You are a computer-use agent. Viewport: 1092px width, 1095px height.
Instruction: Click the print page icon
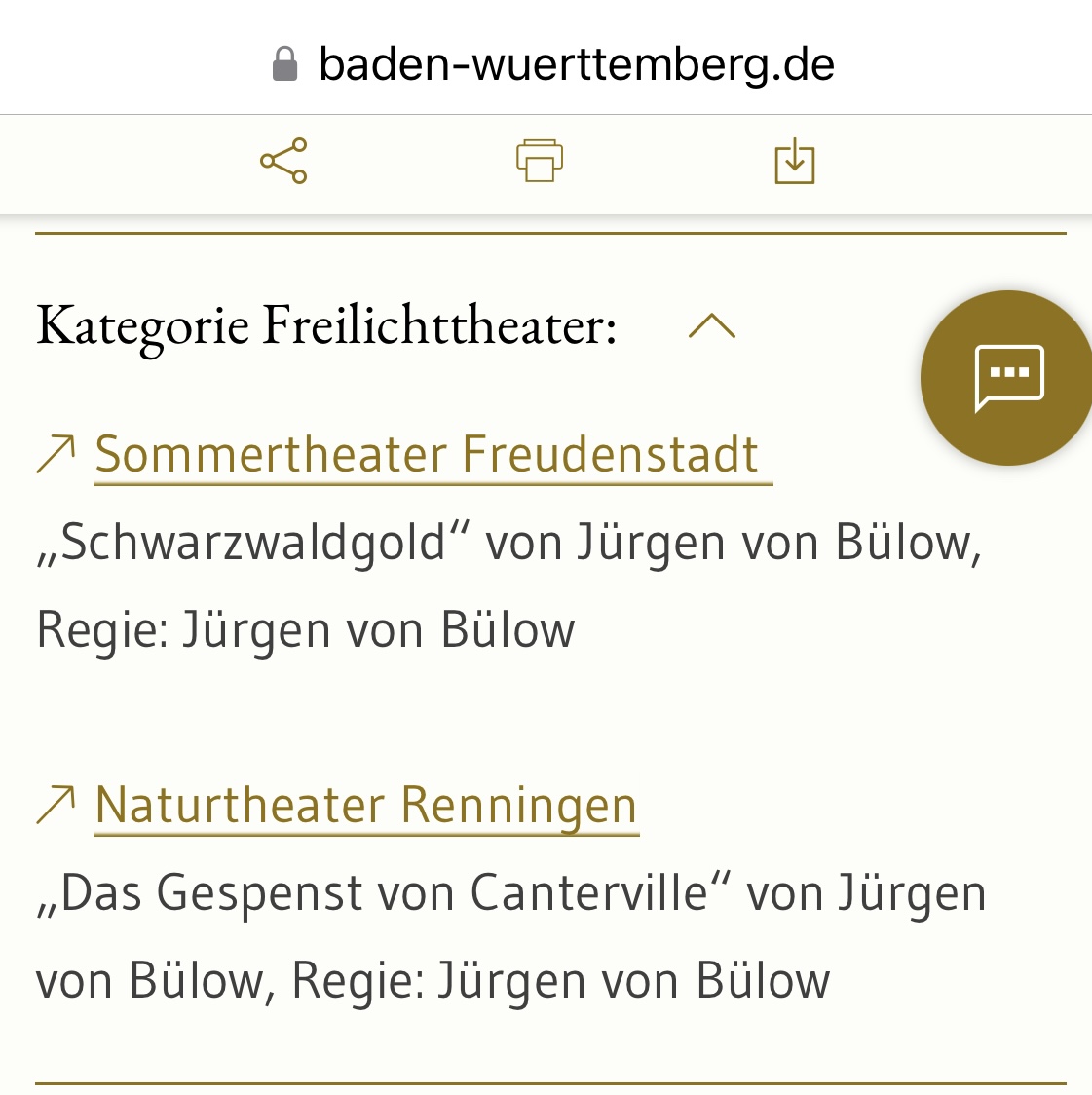(540, 161)
